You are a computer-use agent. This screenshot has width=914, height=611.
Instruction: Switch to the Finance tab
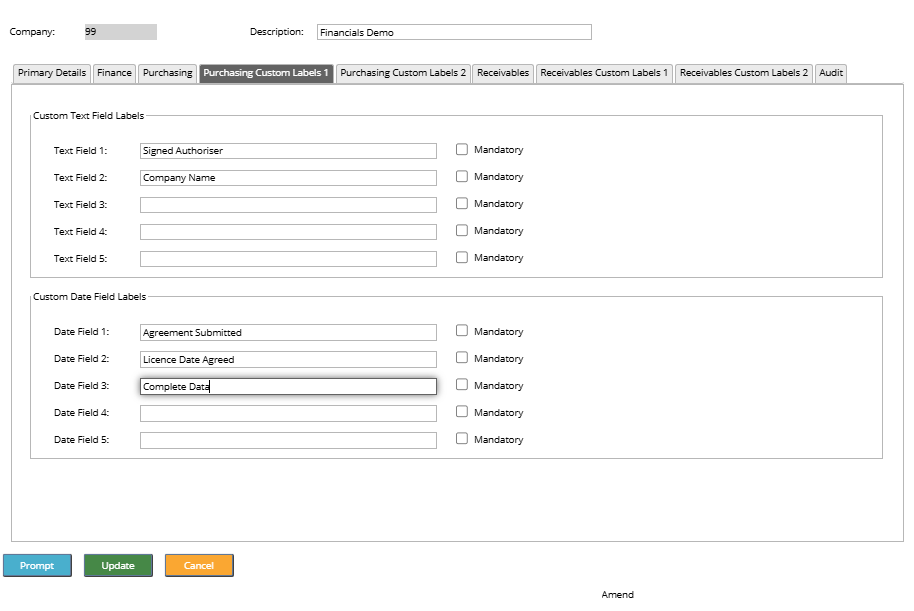(x=114, y=73)
